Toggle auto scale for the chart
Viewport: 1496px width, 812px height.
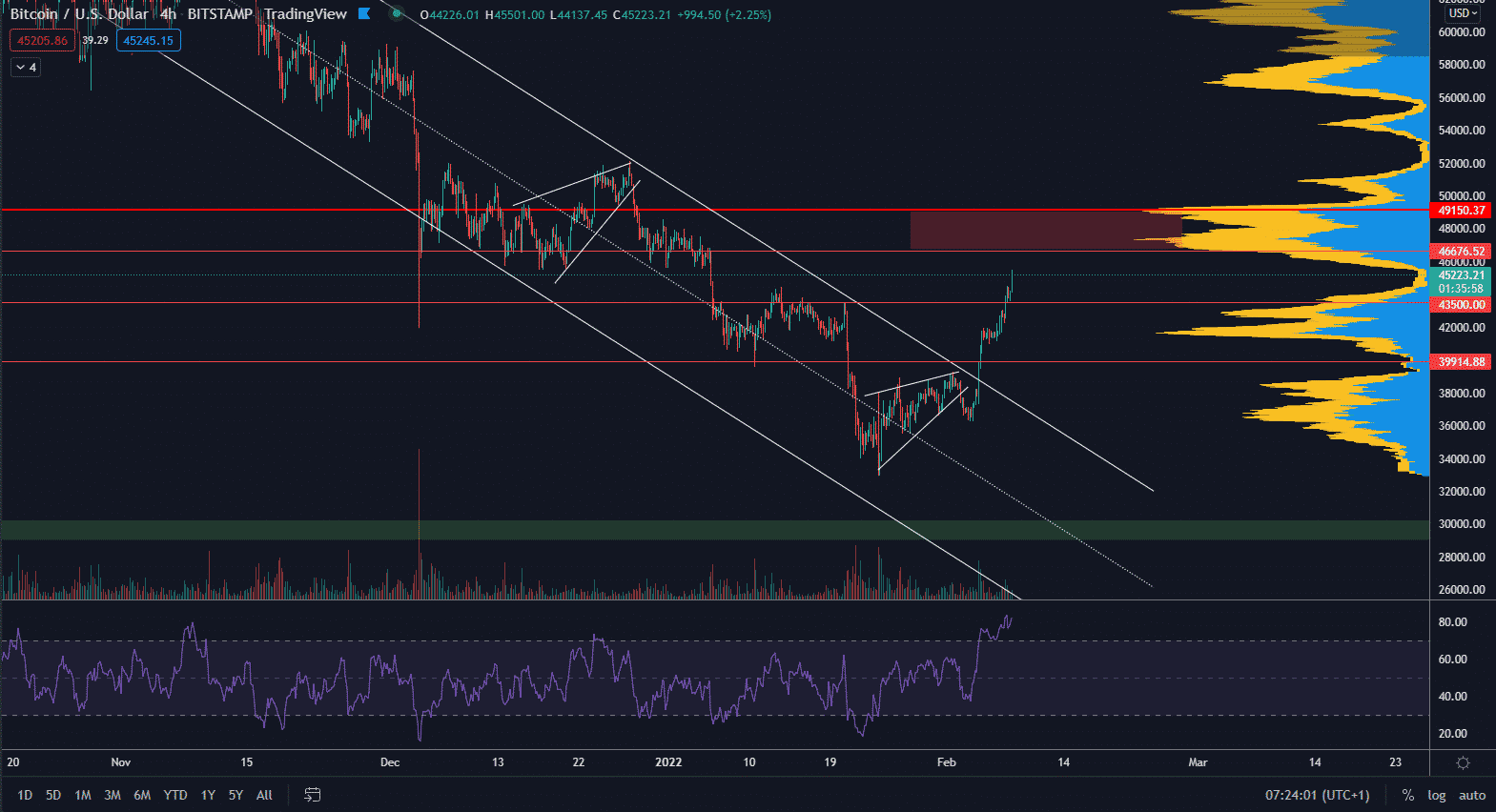coord(1471,795)
